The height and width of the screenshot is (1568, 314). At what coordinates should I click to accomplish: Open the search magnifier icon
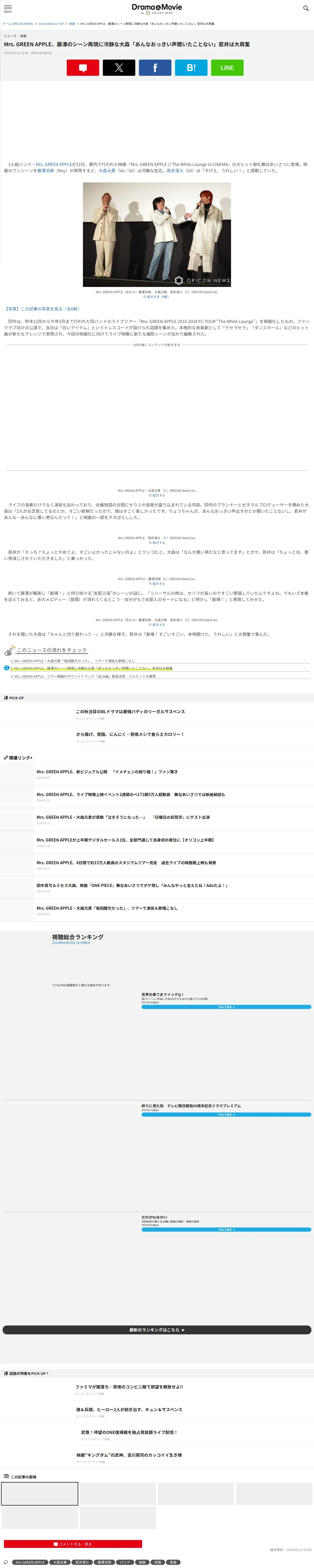[x=306, y=9]
